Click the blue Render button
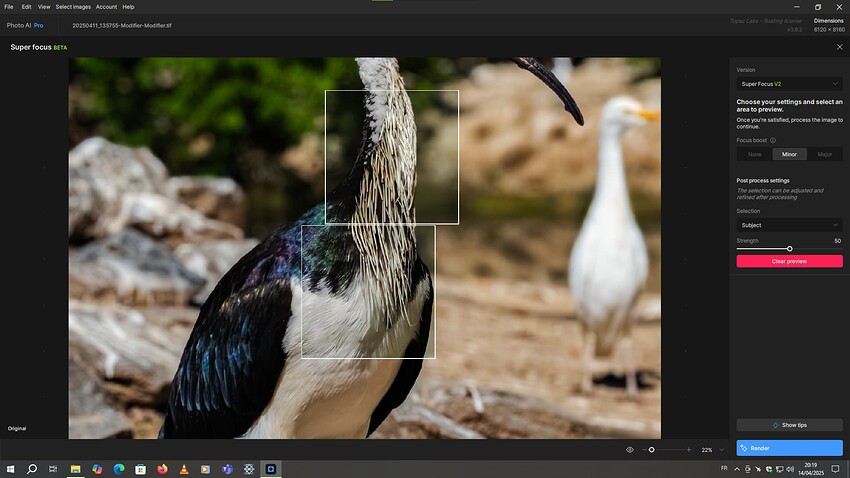Viewport: 850px width, 478px height. [789, 448]
